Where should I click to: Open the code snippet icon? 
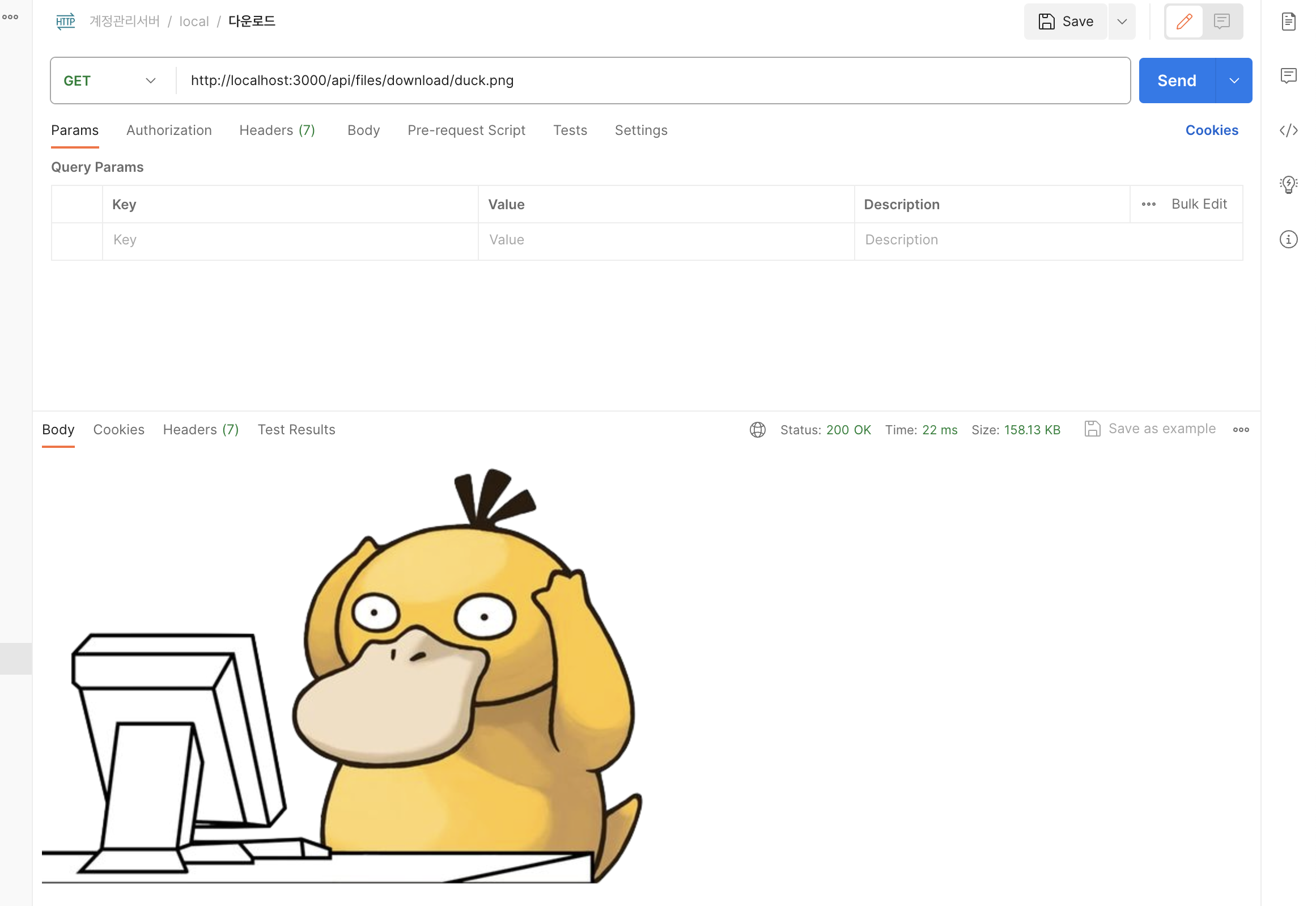tap(1288, 130)
